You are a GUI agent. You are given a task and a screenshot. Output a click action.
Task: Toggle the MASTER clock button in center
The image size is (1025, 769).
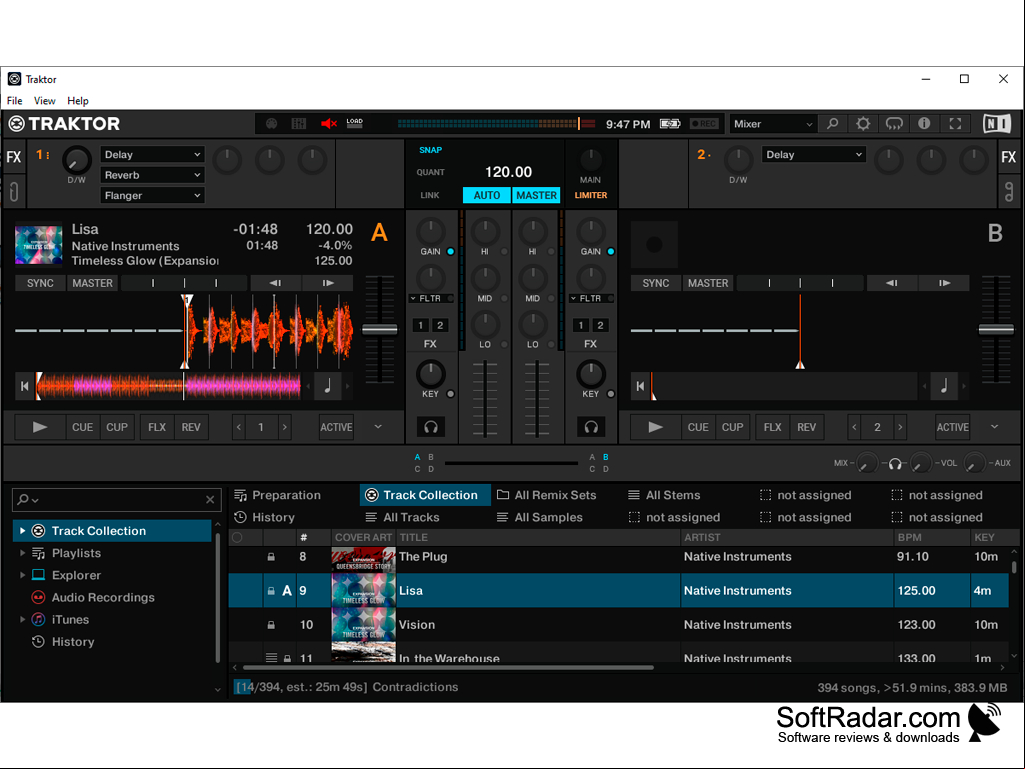pos(537,195)
